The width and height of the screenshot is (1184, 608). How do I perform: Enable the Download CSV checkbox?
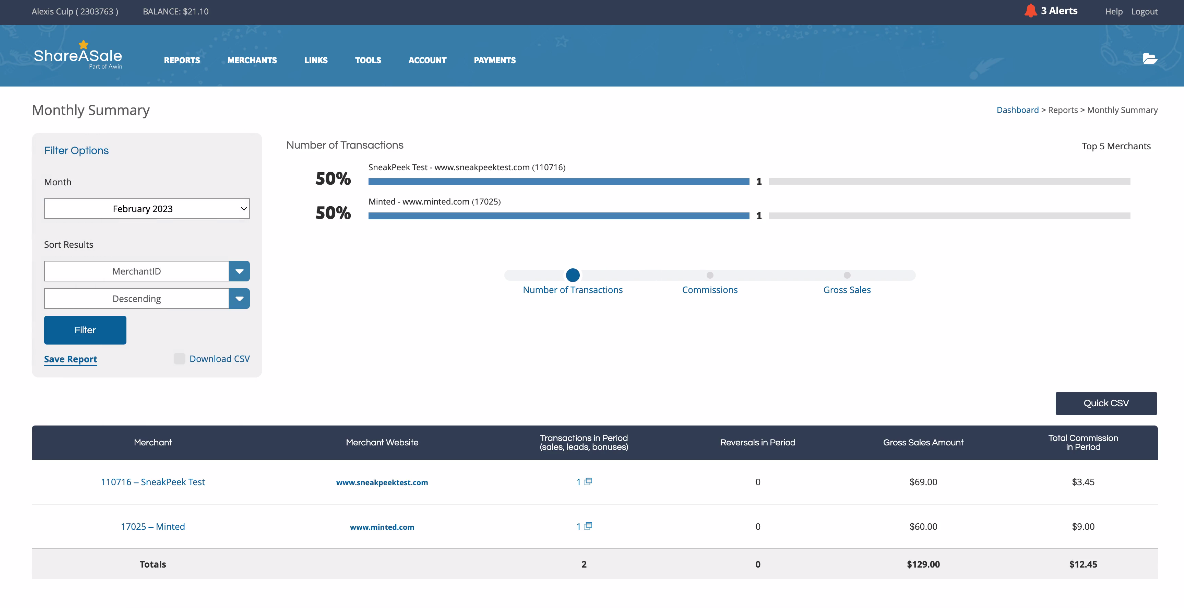[179, 359]
